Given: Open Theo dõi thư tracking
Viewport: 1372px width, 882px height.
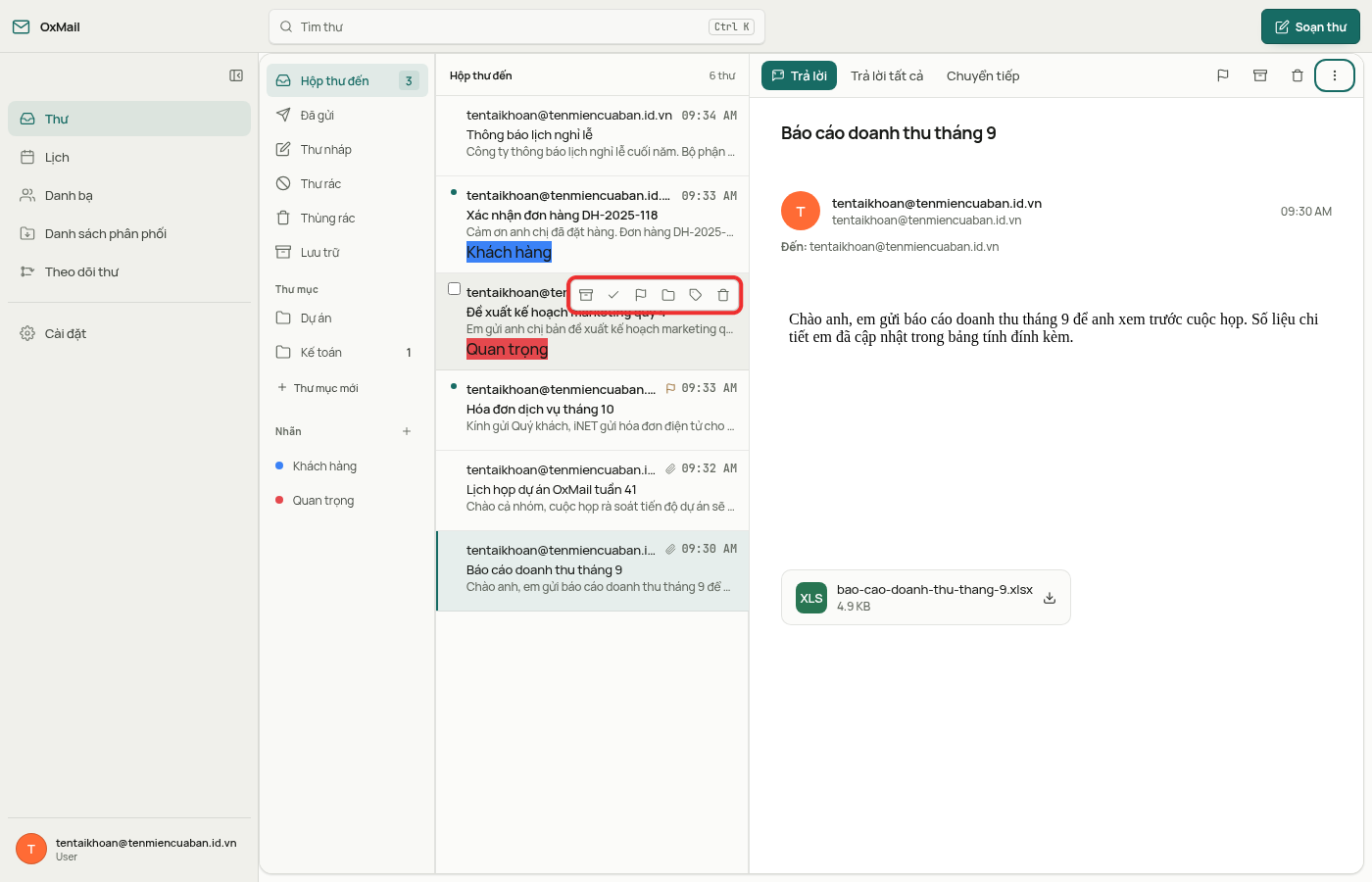Looking at the screenshot, I should pyautogui.click(x=129, y=271).
